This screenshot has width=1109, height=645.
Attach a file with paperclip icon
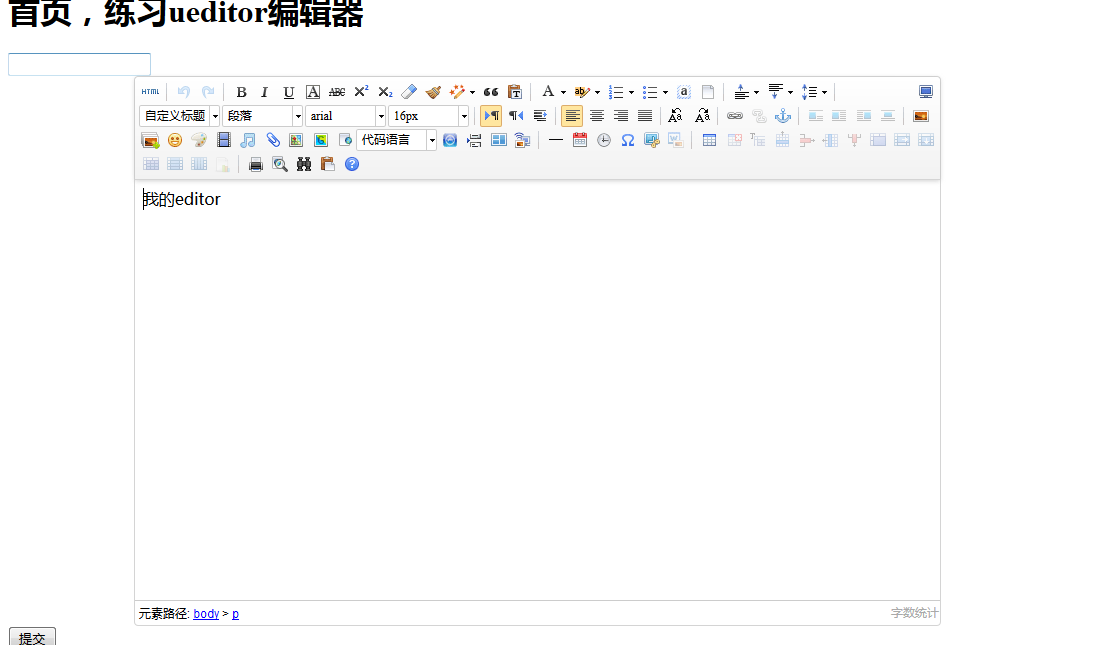272,140
